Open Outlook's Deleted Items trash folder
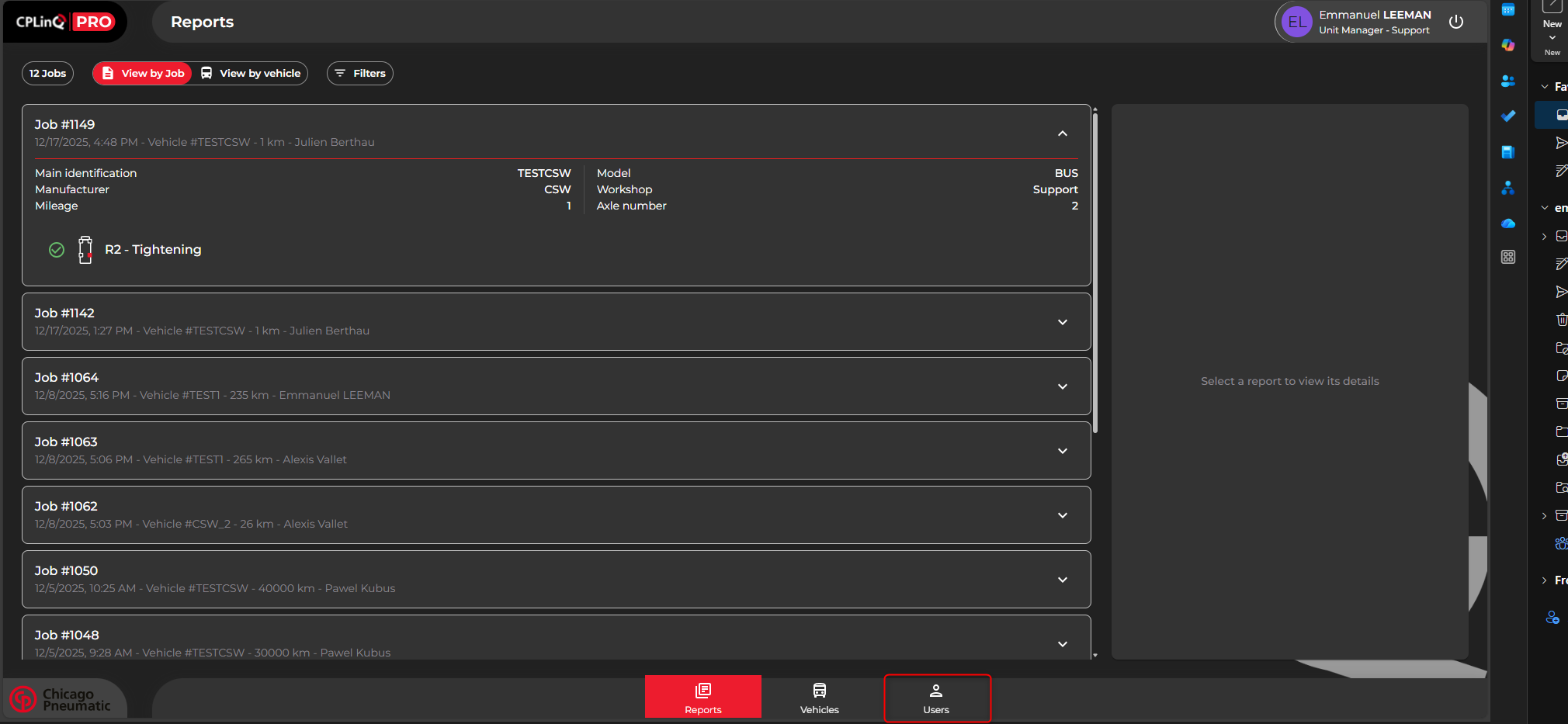 [x=1562, y=319]
